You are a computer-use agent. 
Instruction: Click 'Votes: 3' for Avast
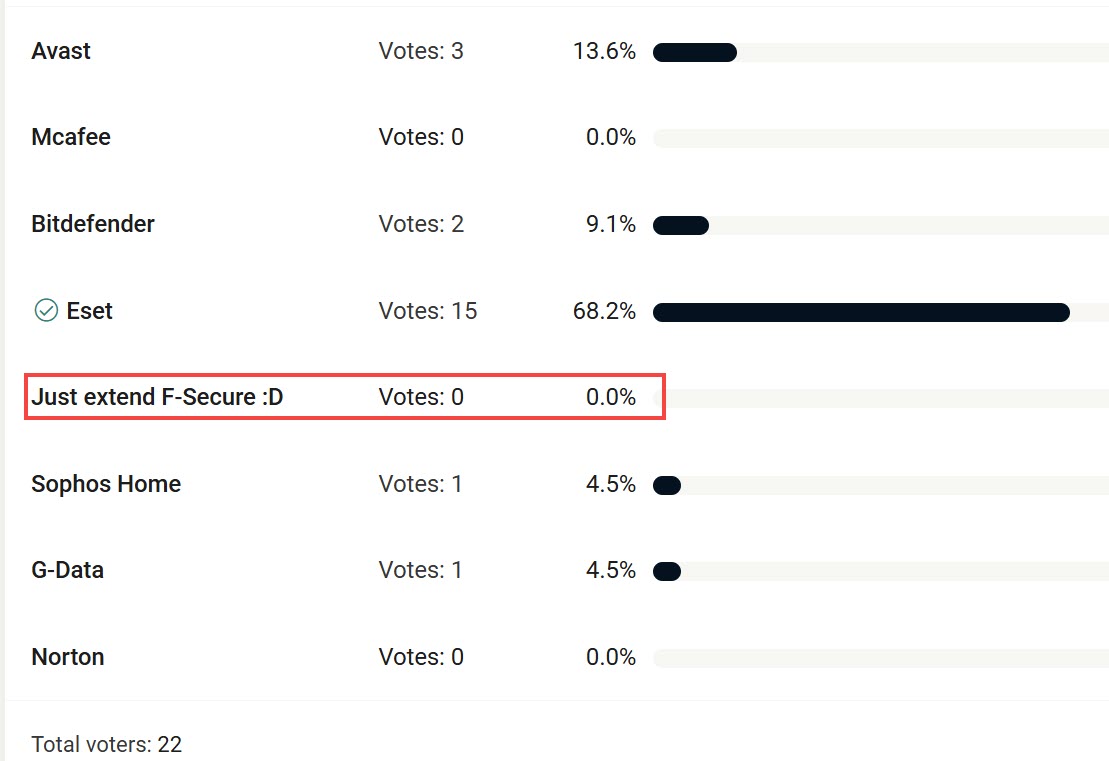click(x=421, y=51)
